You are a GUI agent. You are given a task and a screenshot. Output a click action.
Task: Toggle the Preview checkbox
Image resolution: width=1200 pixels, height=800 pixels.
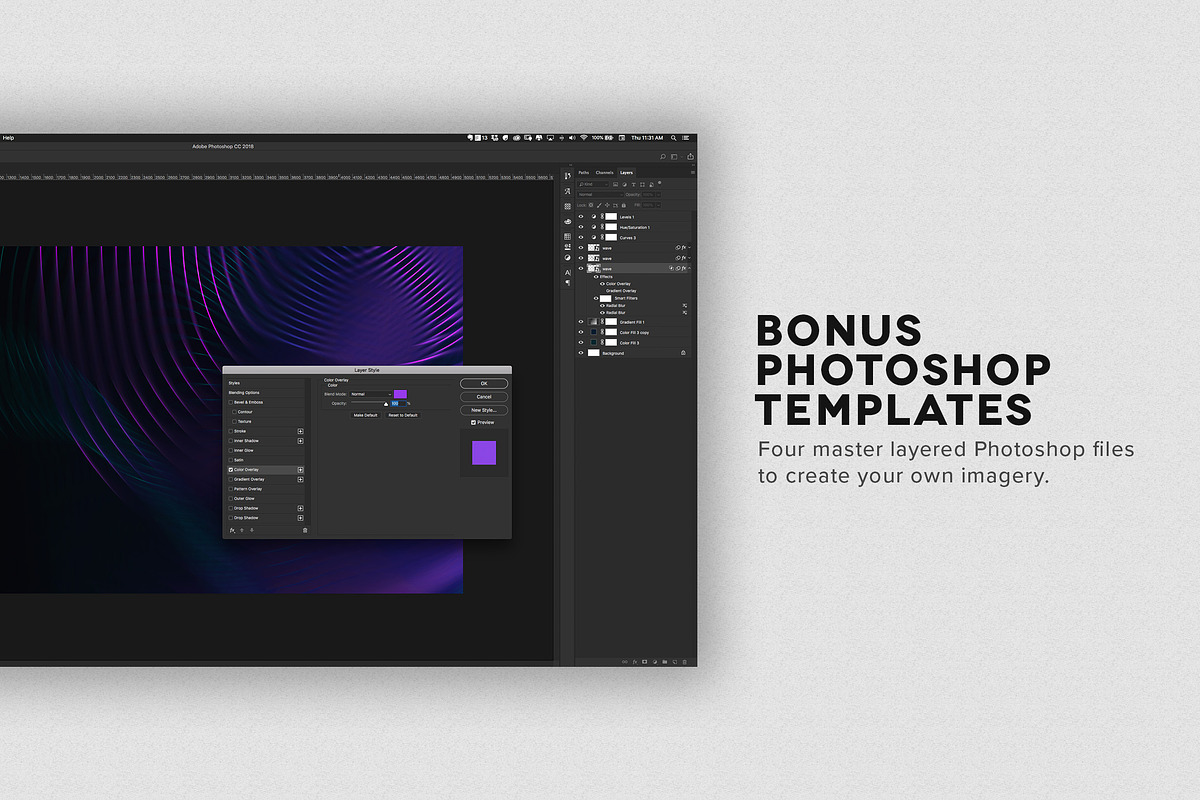pyautogui.click(x=474, y=422)
